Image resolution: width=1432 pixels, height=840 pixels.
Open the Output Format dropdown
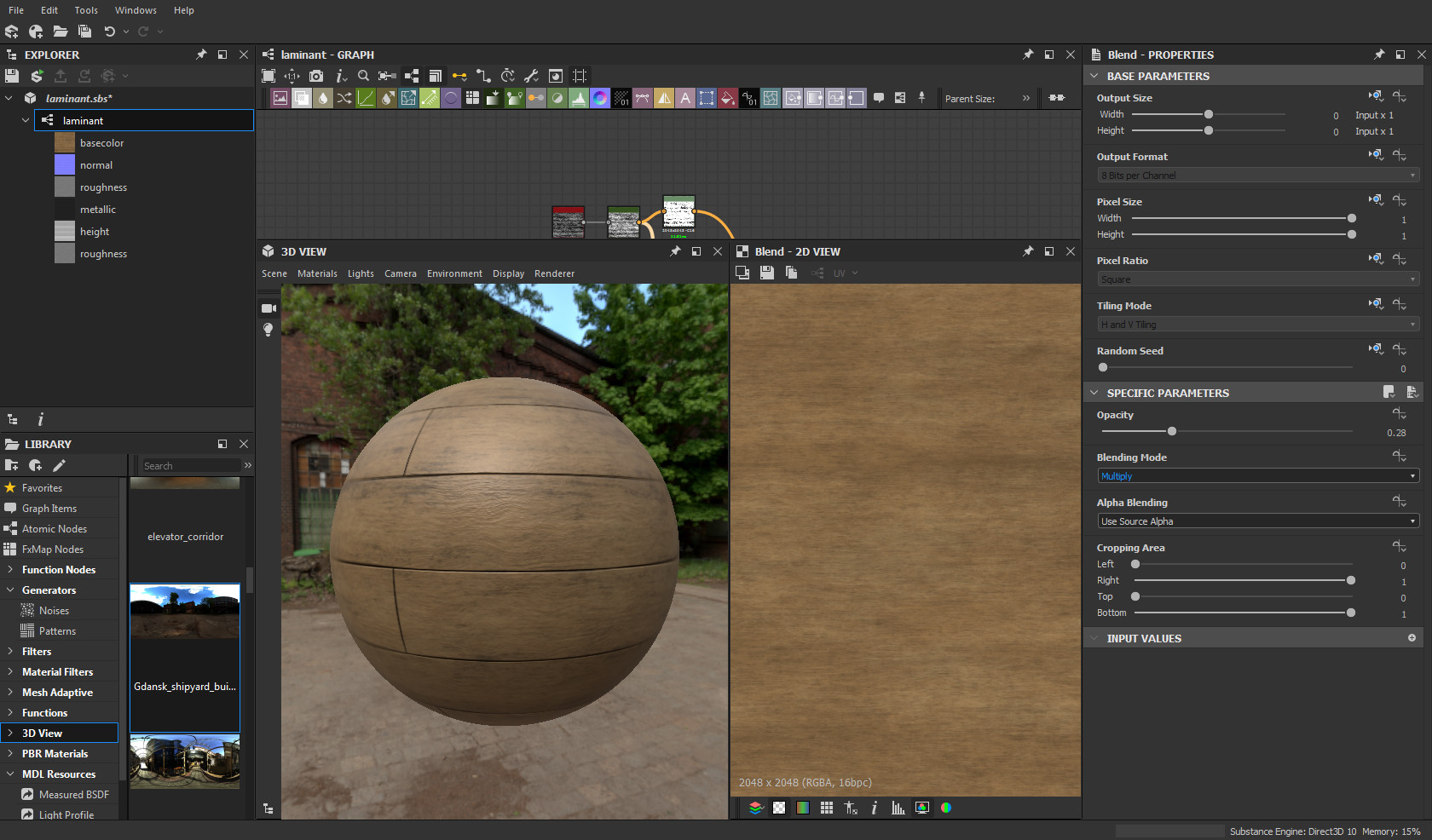[1256, 175]
